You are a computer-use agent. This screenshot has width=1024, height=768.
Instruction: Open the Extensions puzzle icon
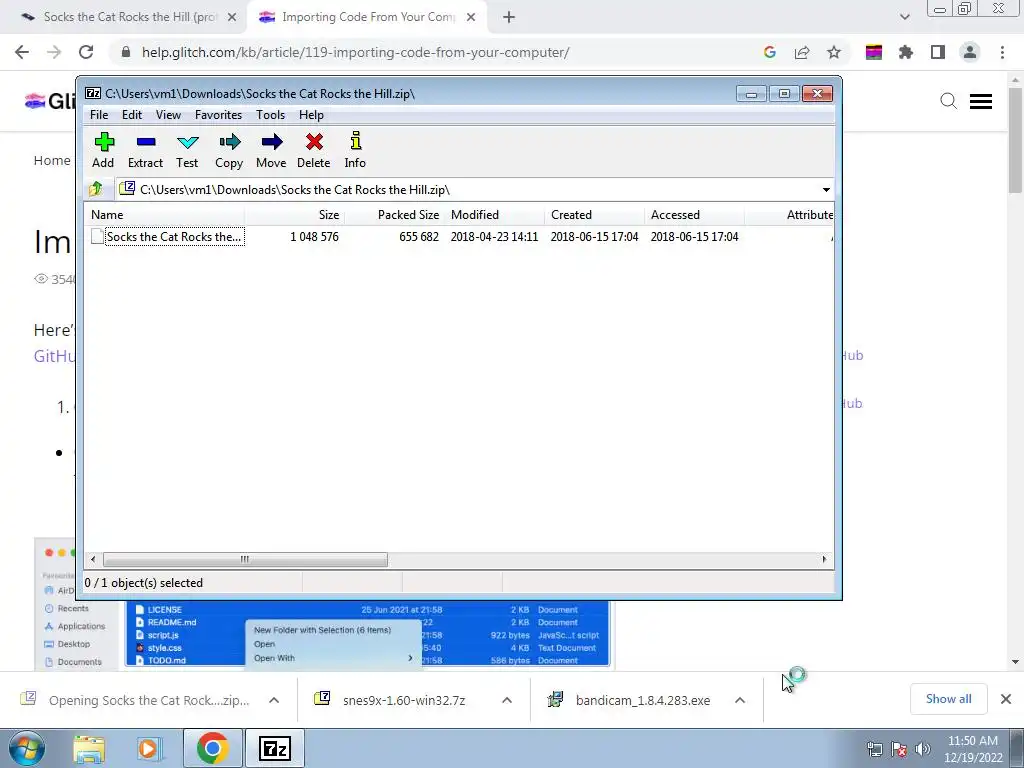(906, 52)
